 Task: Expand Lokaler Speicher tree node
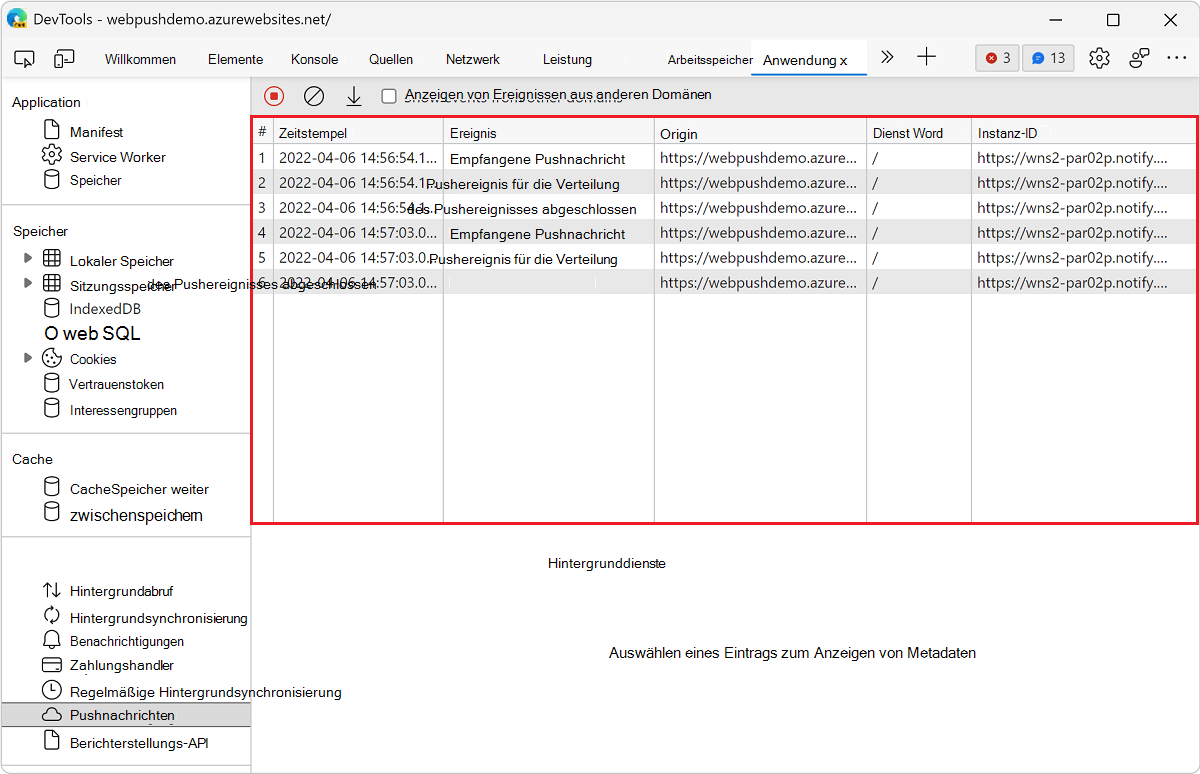(28, 259)
